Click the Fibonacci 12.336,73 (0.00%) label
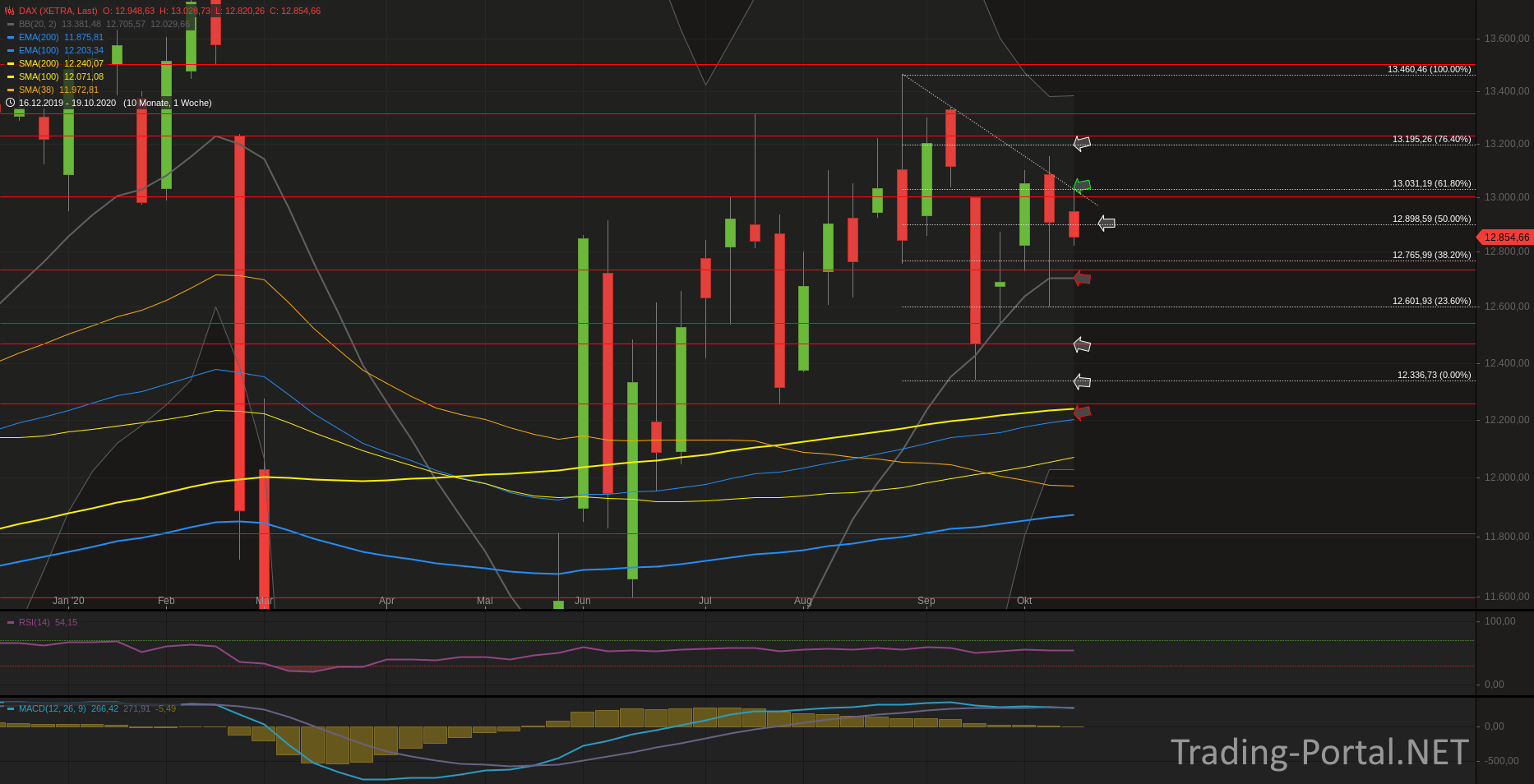 [x=1434, y=375]
